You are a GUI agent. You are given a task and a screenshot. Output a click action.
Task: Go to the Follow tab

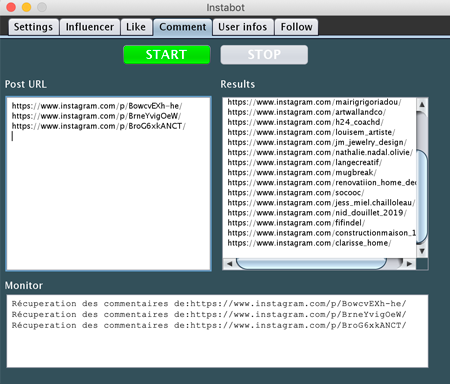(296, 27)
